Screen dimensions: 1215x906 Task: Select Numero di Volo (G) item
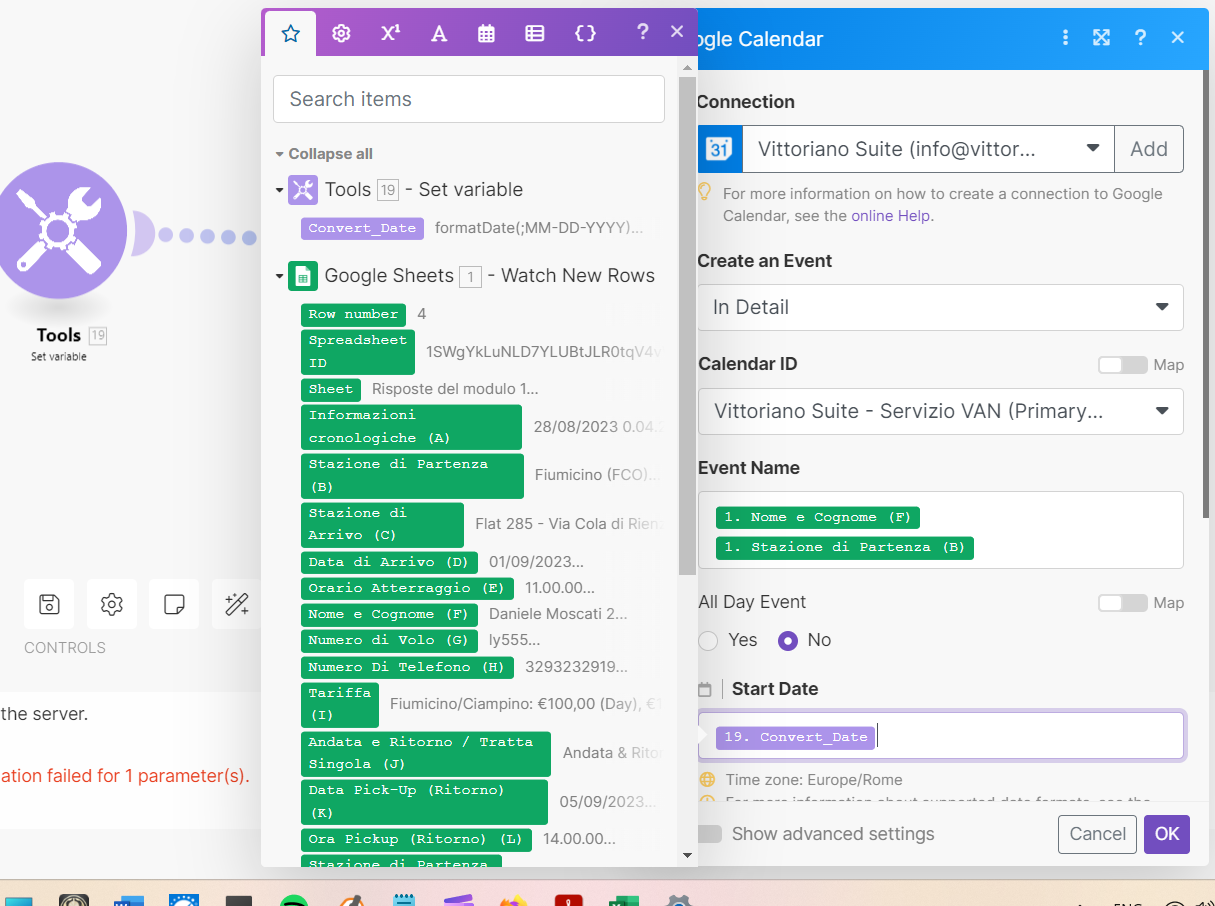coord(389,640)
